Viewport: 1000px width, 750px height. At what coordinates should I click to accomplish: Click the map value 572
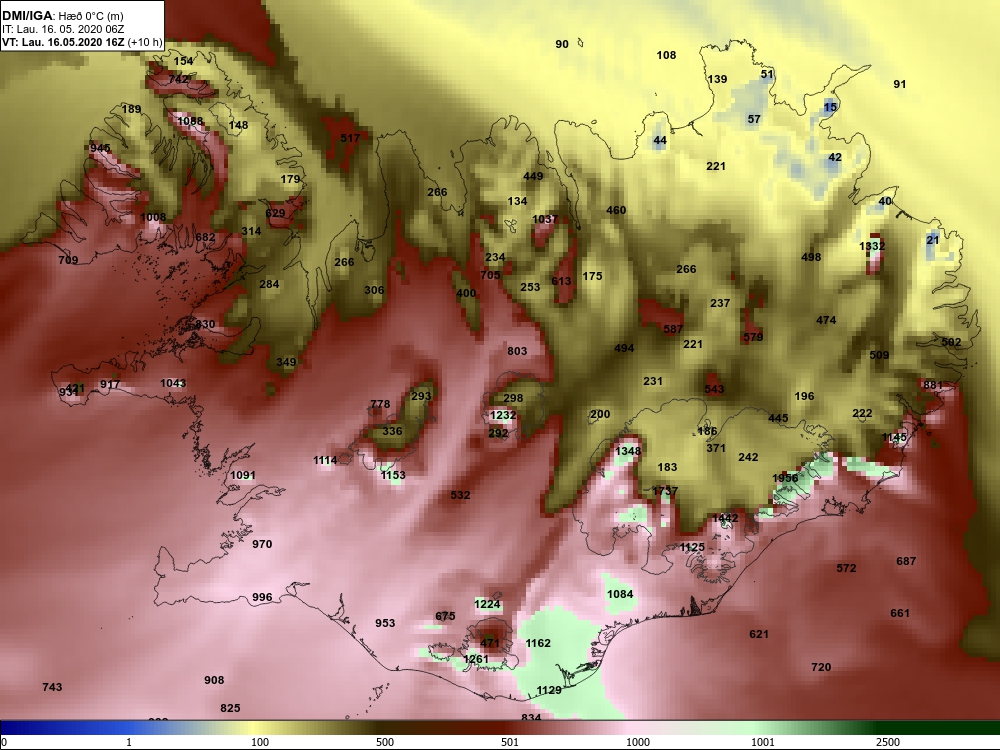point(846,568)
